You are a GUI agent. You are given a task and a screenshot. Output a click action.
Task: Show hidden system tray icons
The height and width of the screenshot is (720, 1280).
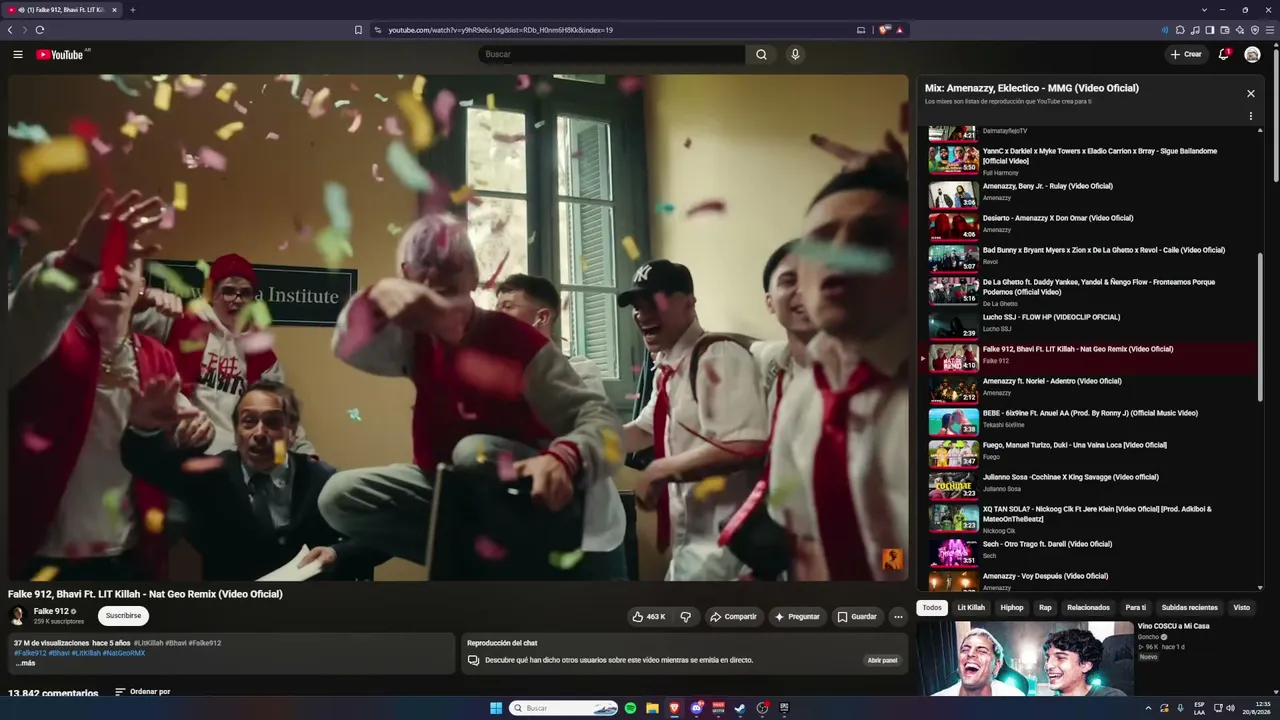1148,708
